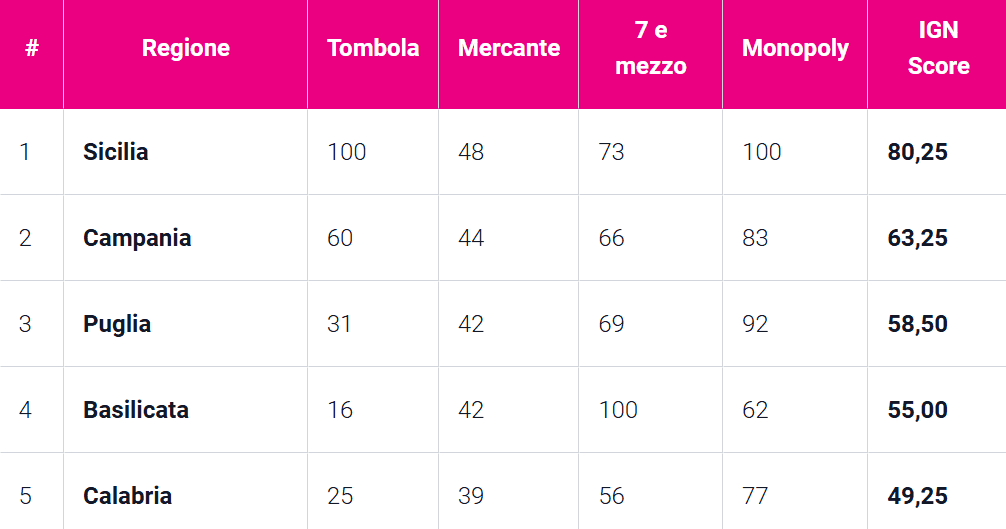Click the Regione column header
Viewport: 1006px width, 529px height.
pos(185,48)
